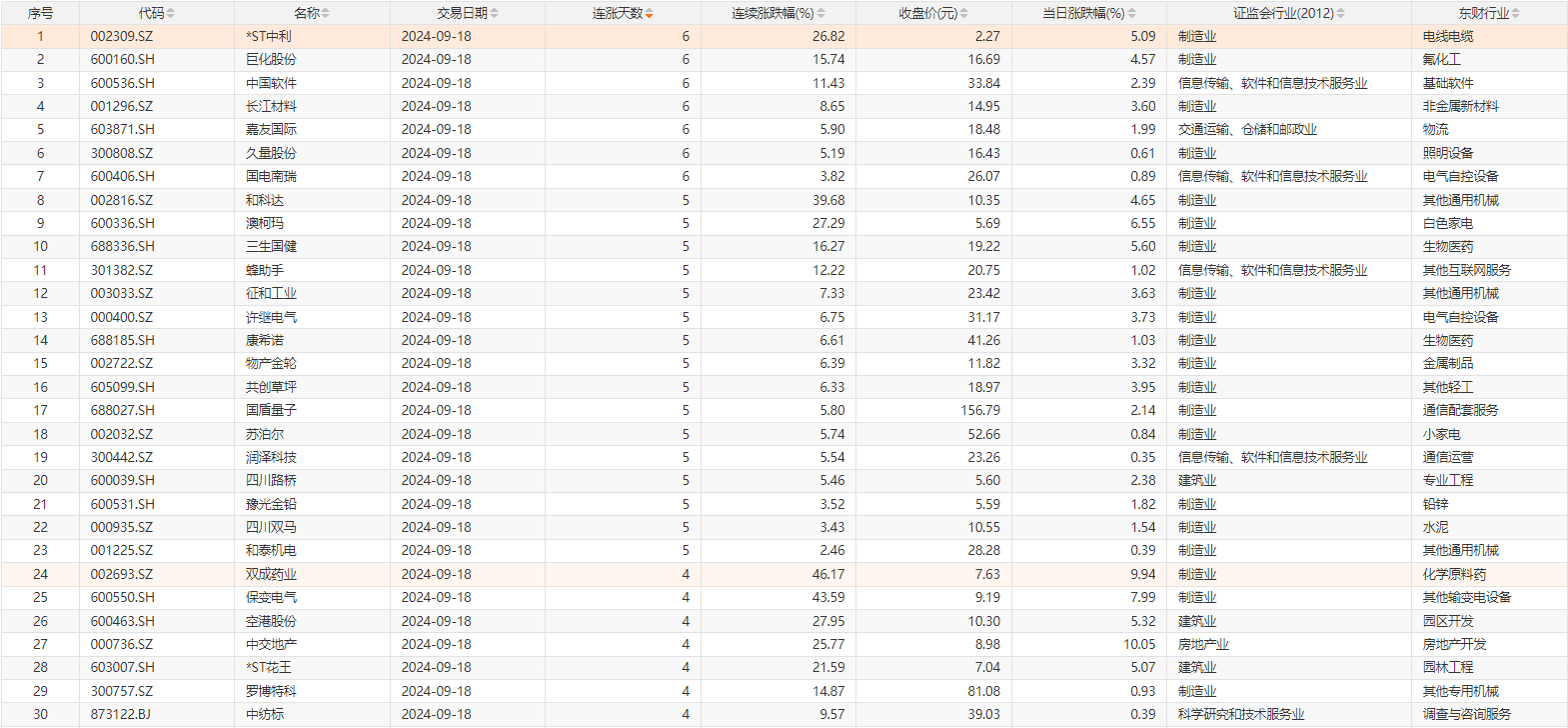Click the 化学原料药 industry cell
This screenshot has width=1568, height=728.
point(1454,574)
